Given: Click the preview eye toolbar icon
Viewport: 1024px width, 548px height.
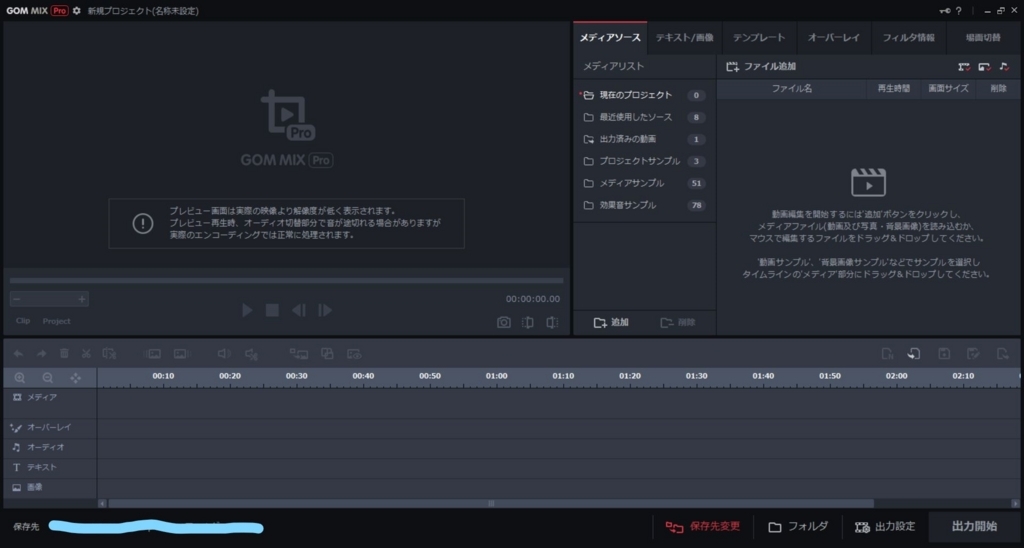Looking at the screenshot, I should [354, 353].
